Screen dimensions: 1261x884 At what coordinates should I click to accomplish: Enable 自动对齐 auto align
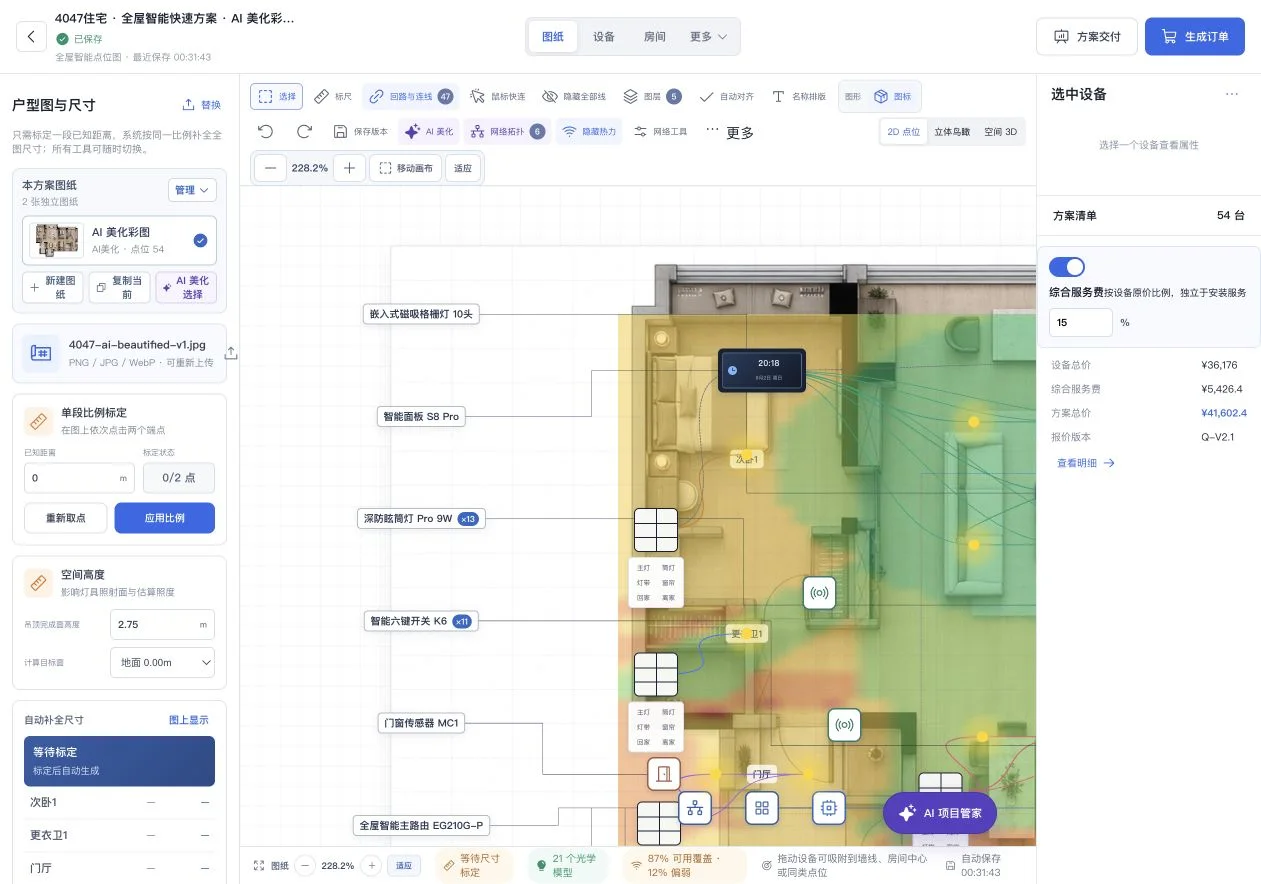(727, 96)
